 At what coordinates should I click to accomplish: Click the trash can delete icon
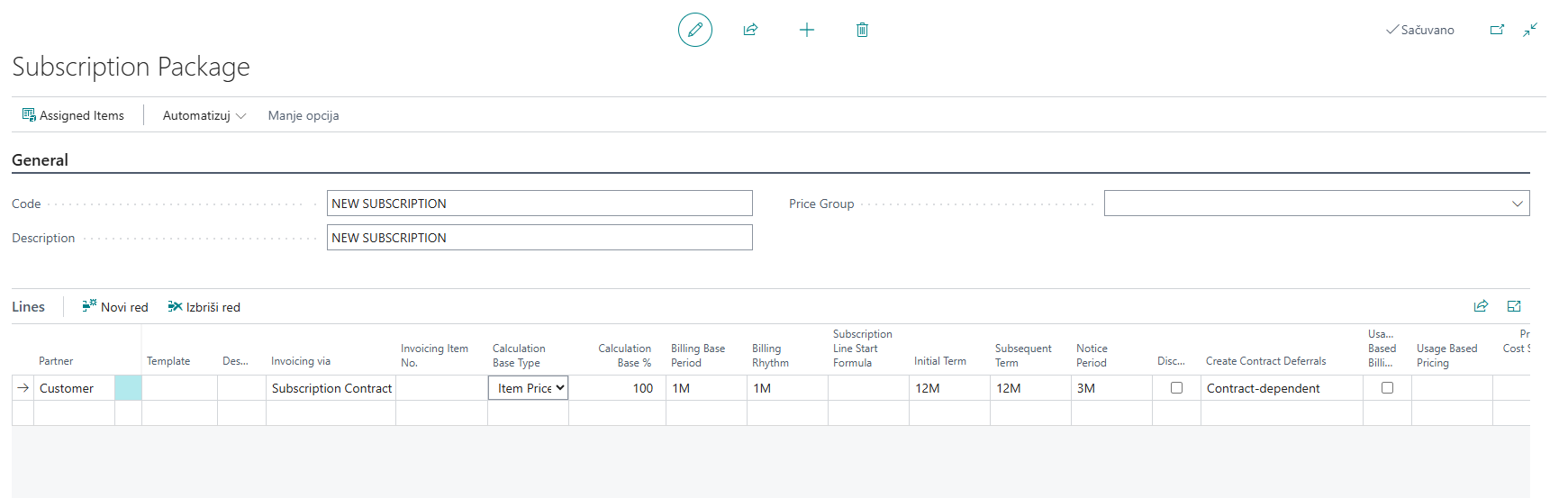(862, 30)
